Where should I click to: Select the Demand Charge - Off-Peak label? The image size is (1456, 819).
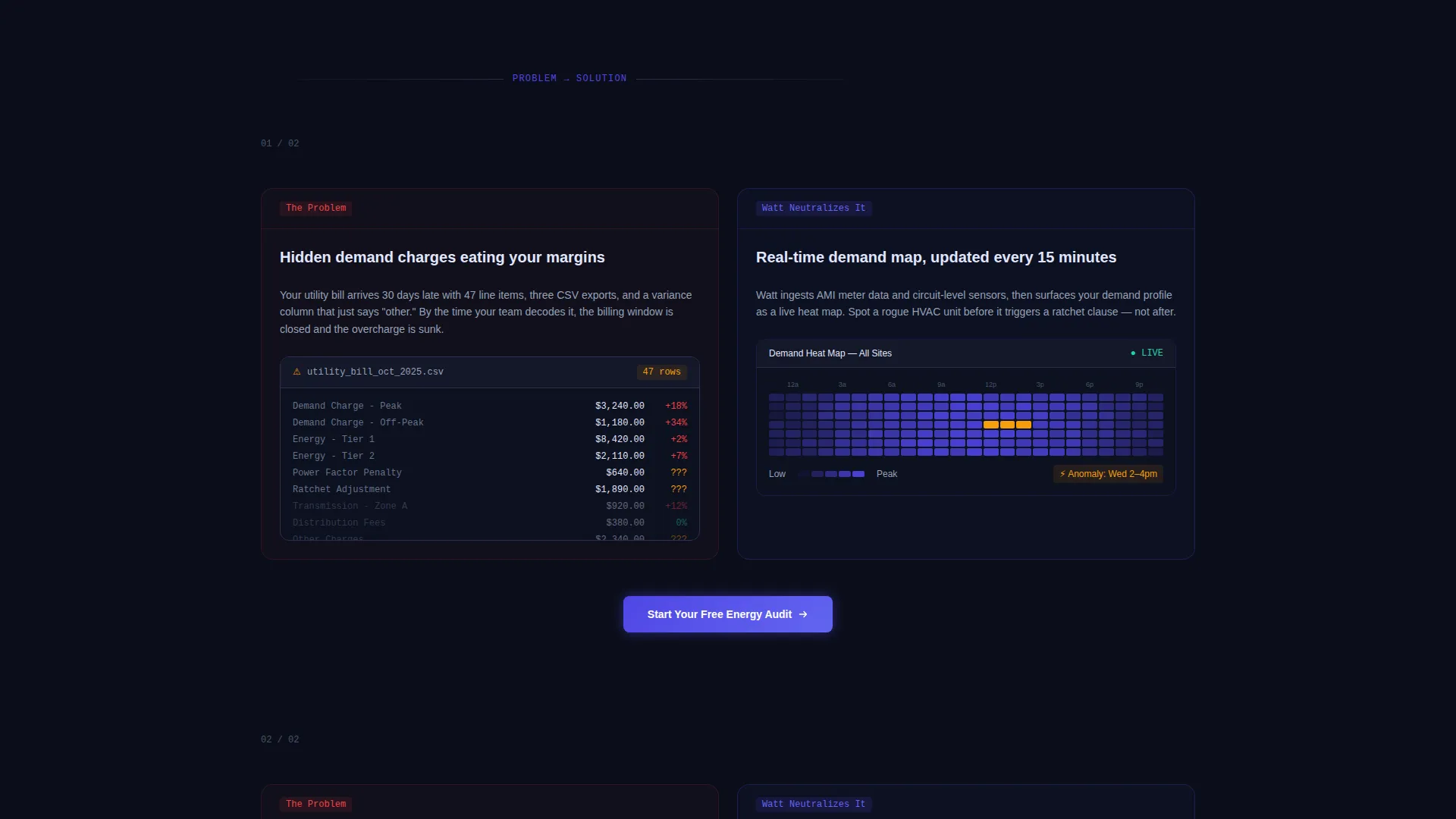(358, 422)
